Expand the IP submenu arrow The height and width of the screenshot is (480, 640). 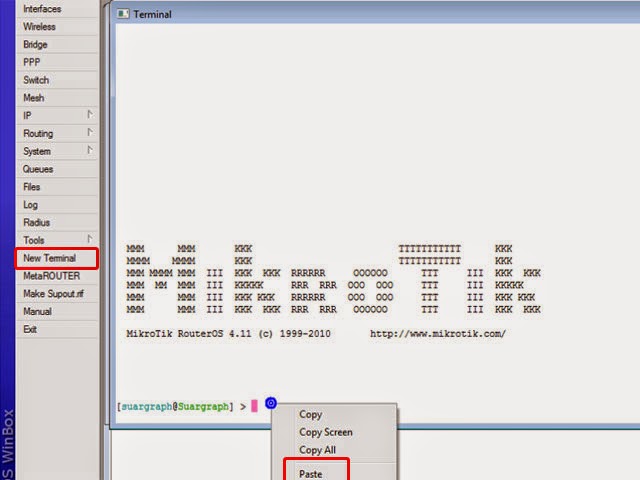[90, 115]
